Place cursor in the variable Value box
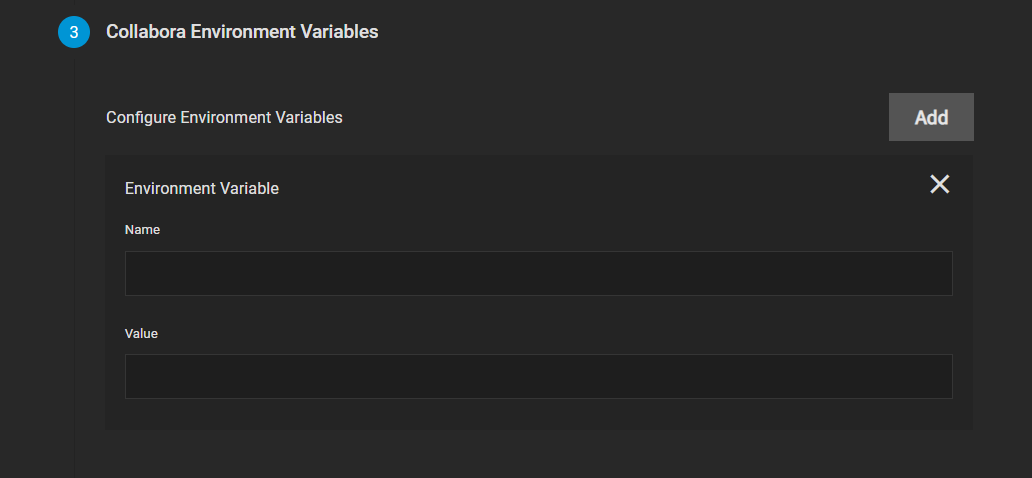The height and width of the screenshot is (478, 1032). [538, 377]
